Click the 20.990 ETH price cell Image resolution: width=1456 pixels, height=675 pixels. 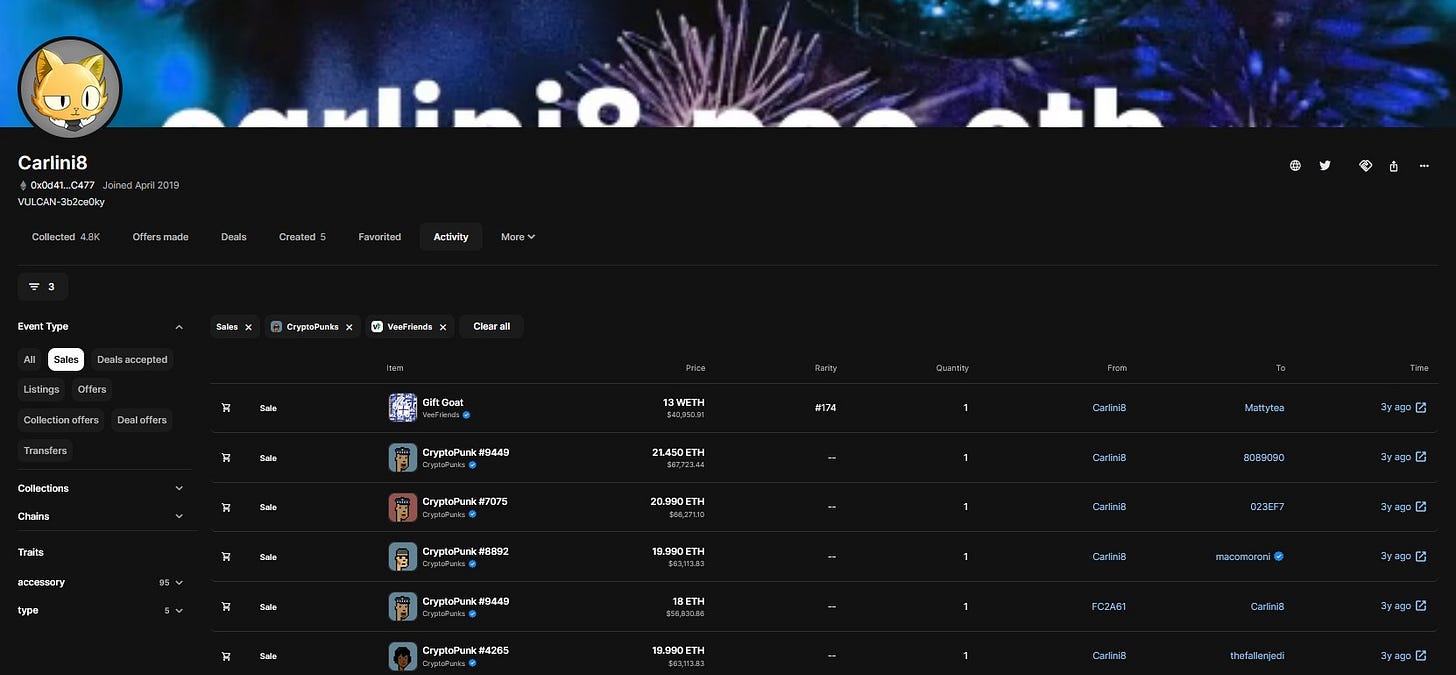tap(677, 501)
